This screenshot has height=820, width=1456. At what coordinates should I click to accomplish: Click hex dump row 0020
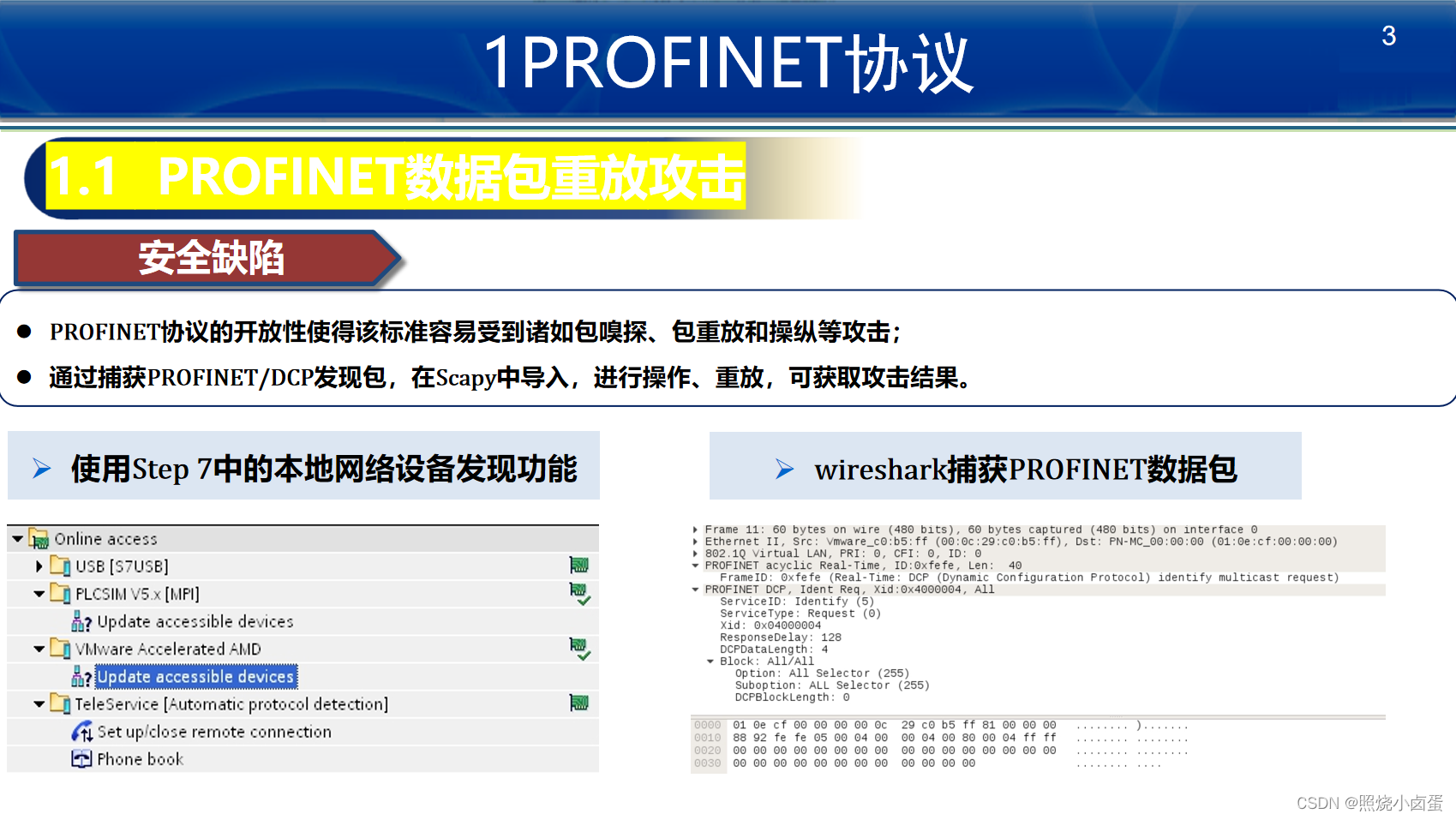pyautogui.click(x=940, y=751)
